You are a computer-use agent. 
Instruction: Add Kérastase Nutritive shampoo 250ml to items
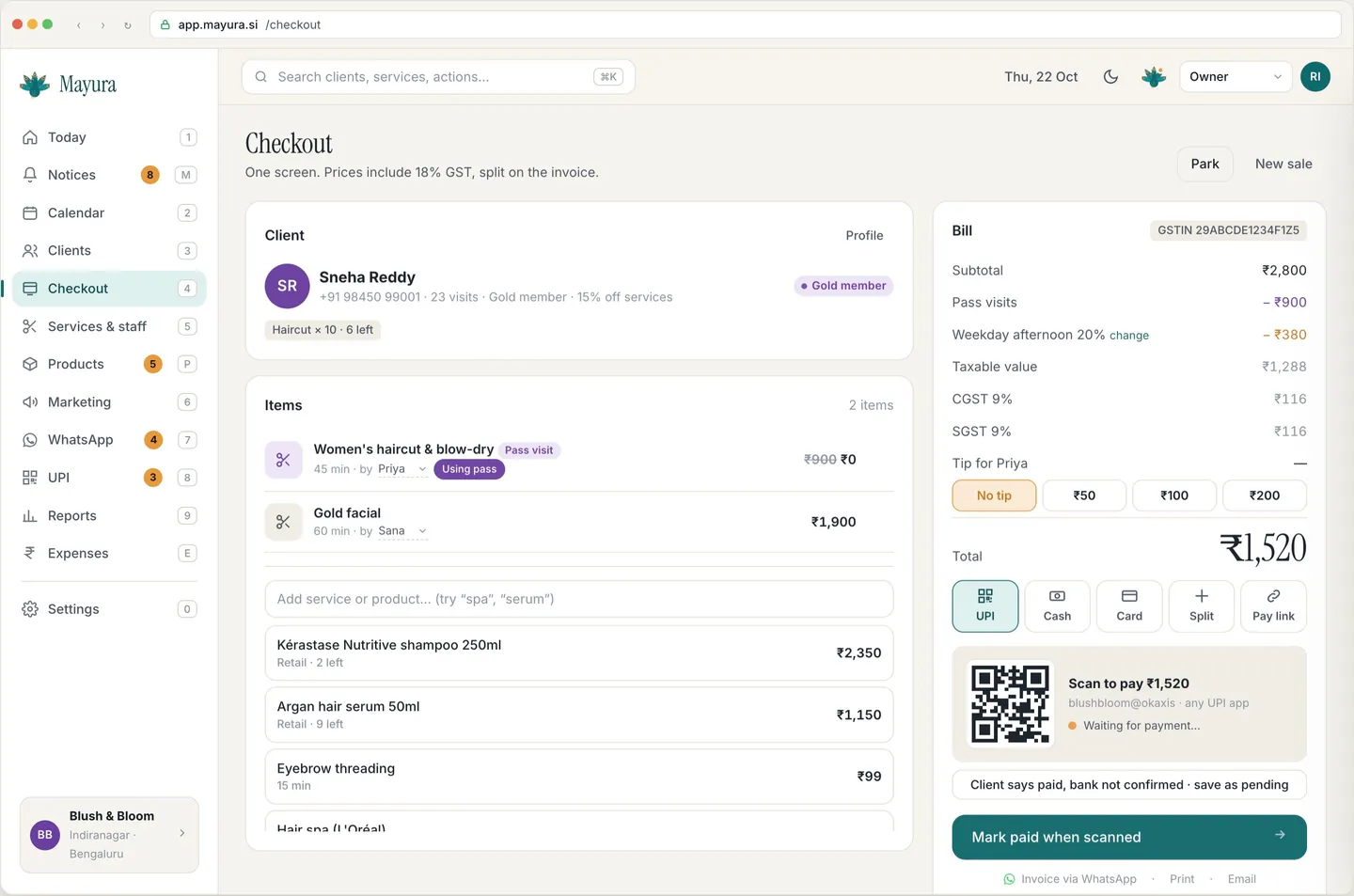pos(579,653)
